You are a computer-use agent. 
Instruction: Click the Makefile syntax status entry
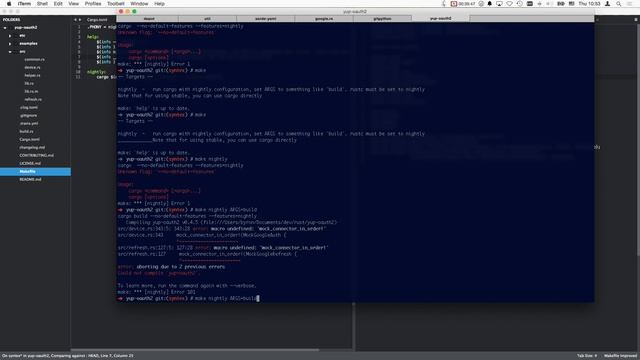[620, 356]
